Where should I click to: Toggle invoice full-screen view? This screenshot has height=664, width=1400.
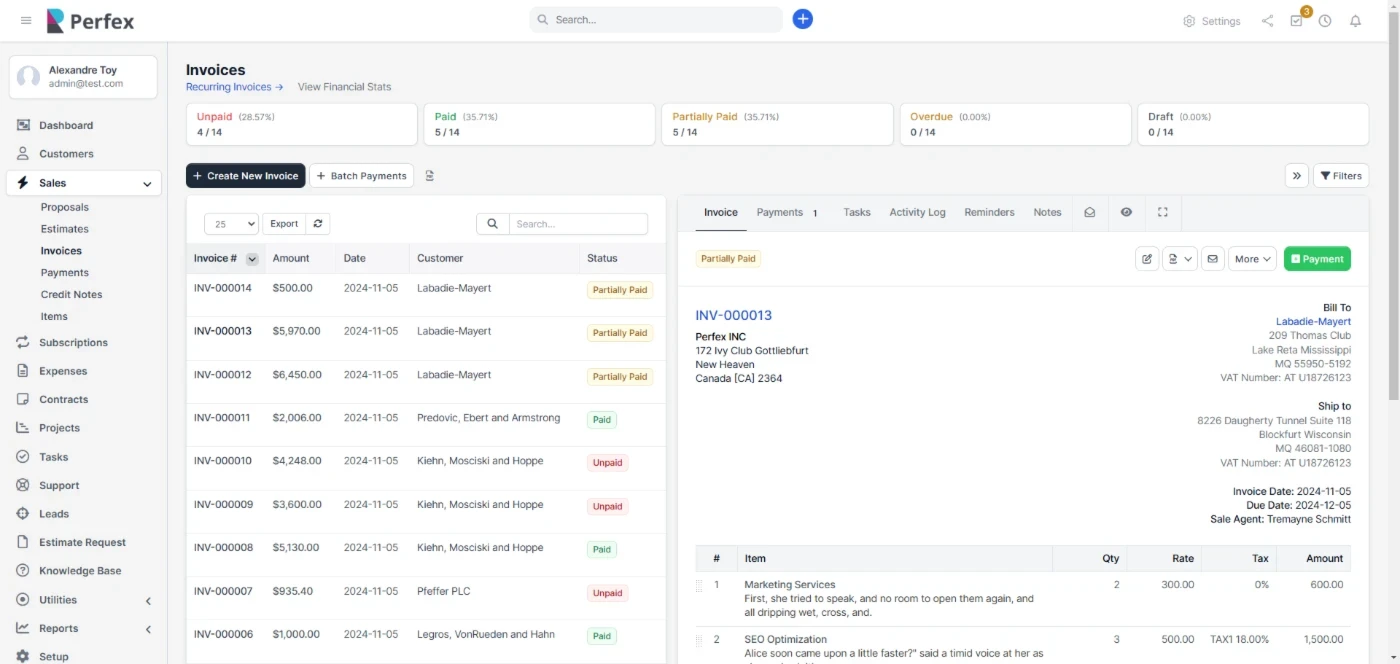[x=1162, y=212]
